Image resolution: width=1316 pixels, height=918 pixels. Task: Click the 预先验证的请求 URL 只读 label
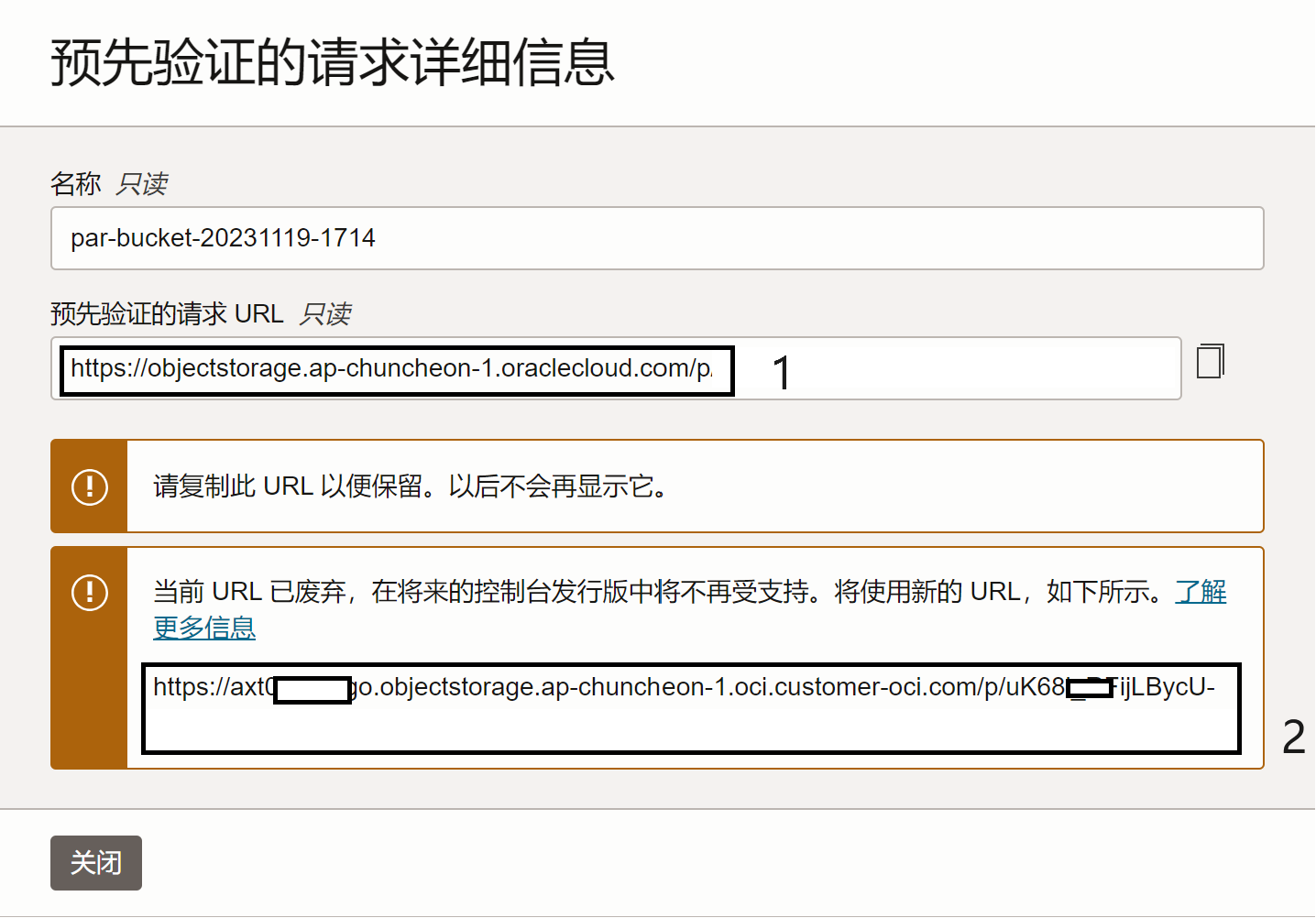[x=201, y=314]
